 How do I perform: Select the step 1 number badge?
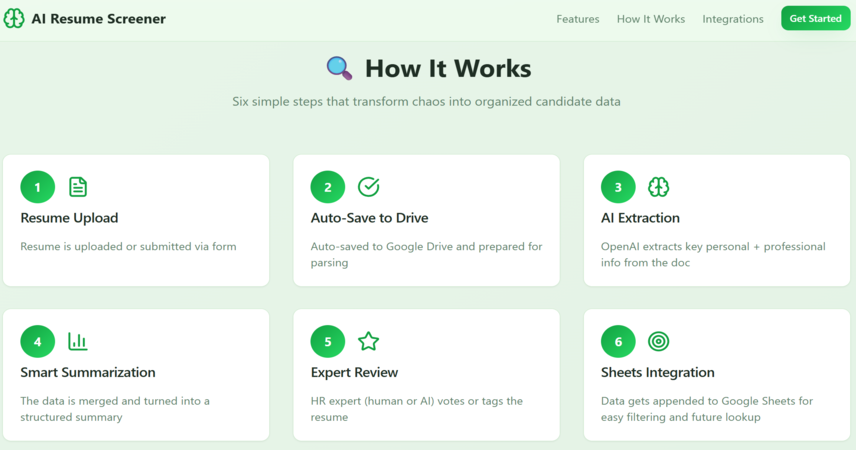[38, 187]
